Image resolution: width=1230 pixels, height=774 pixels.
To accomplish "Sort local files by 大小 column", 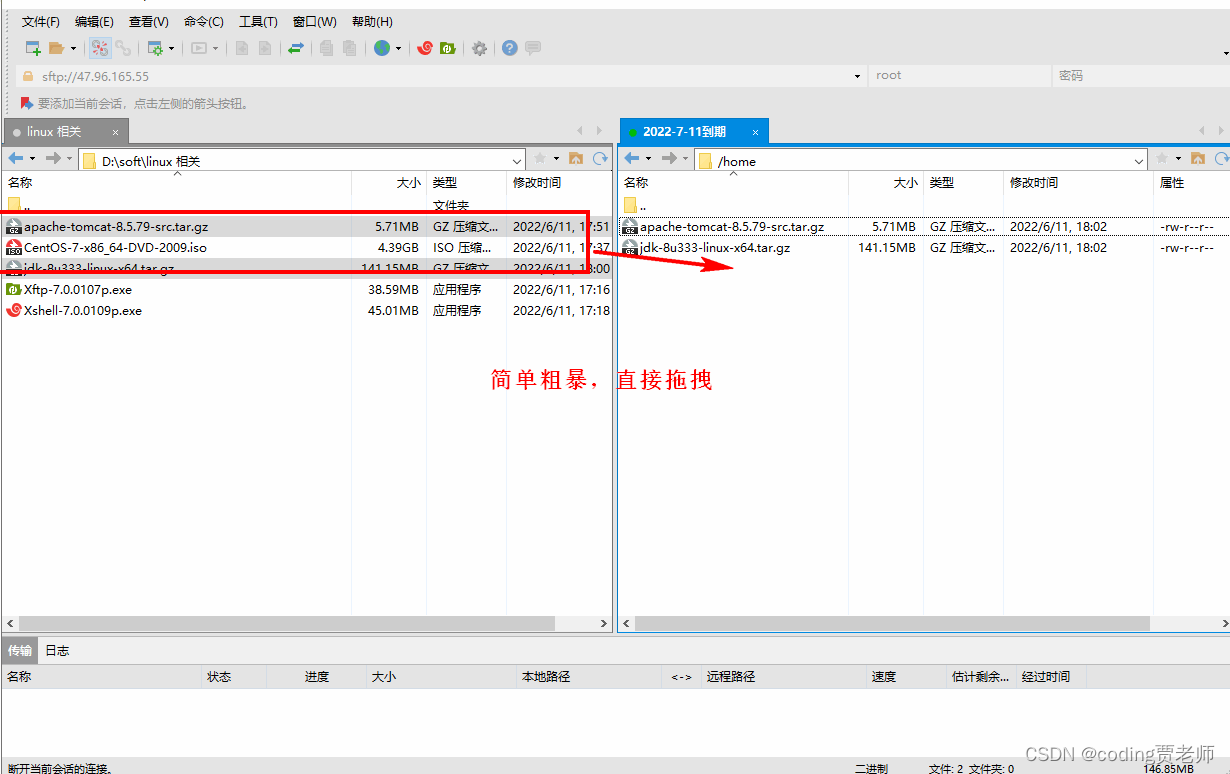I will pyautogui.click(x=389, y=183).
